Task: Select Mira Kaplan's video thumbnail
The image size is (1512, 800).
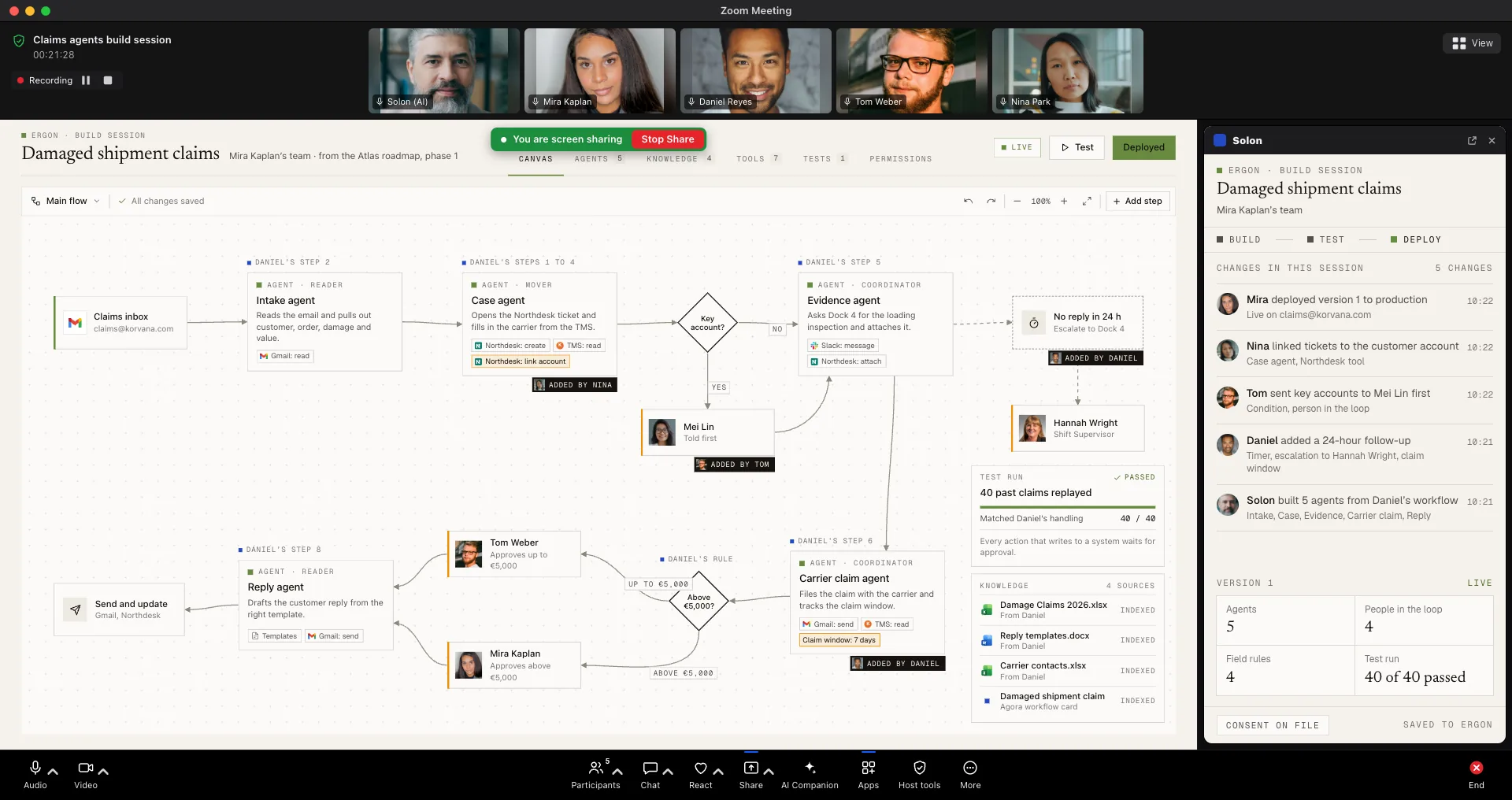Action: tap(600, 71)
